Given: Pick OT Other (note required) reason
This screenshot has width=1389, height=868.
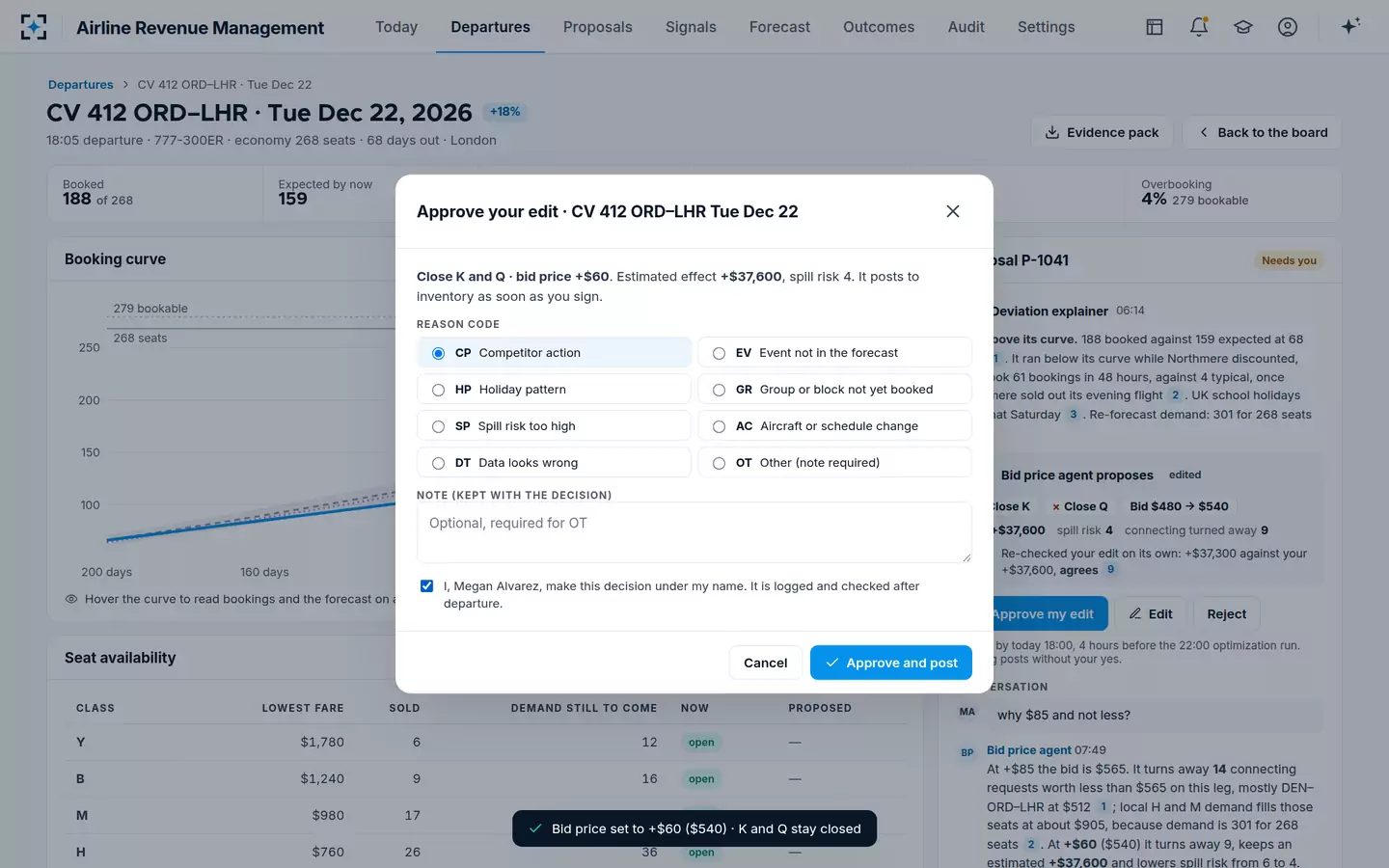Looking at the screenshot, I should tap(834, 463).
